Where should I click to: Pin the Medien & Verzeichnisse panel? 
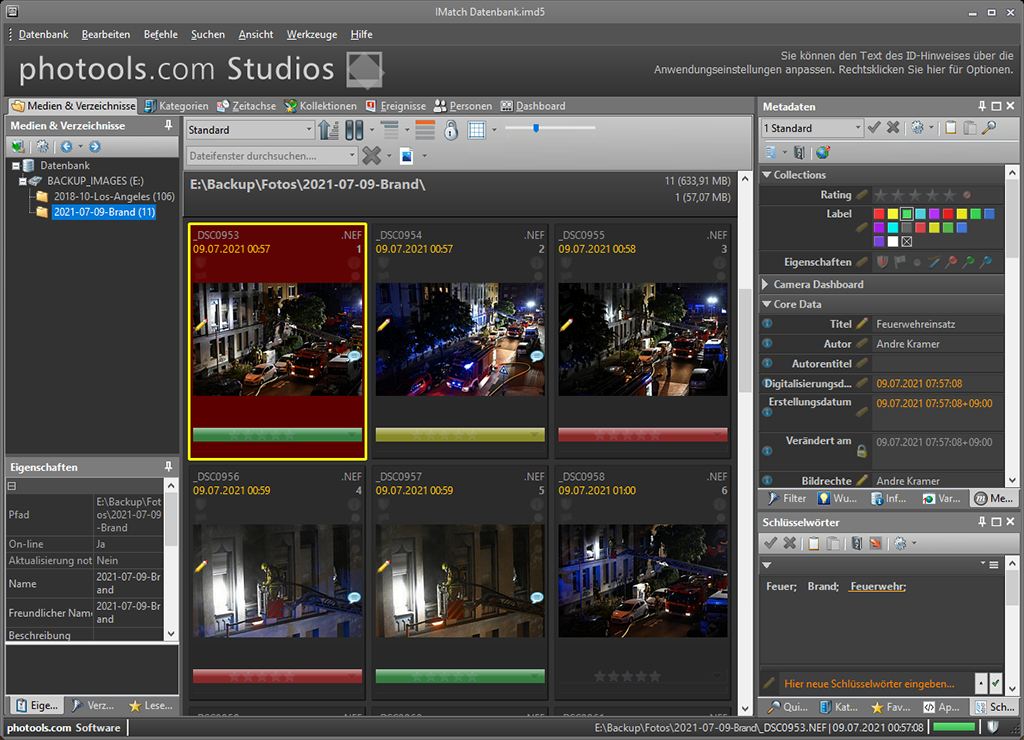169,126
